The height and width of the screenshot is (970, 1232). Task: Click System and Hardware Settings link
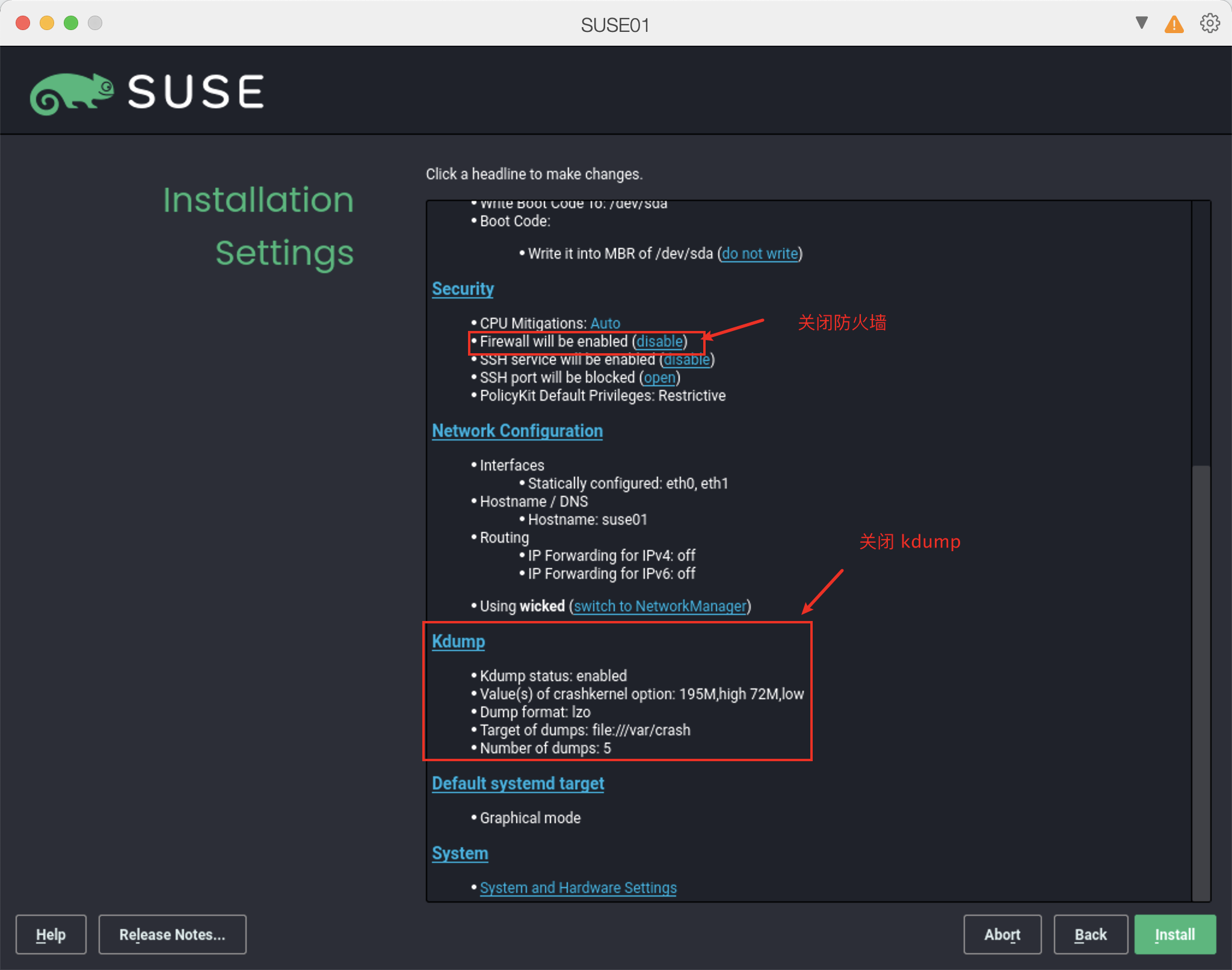click(x=577, y=888)
